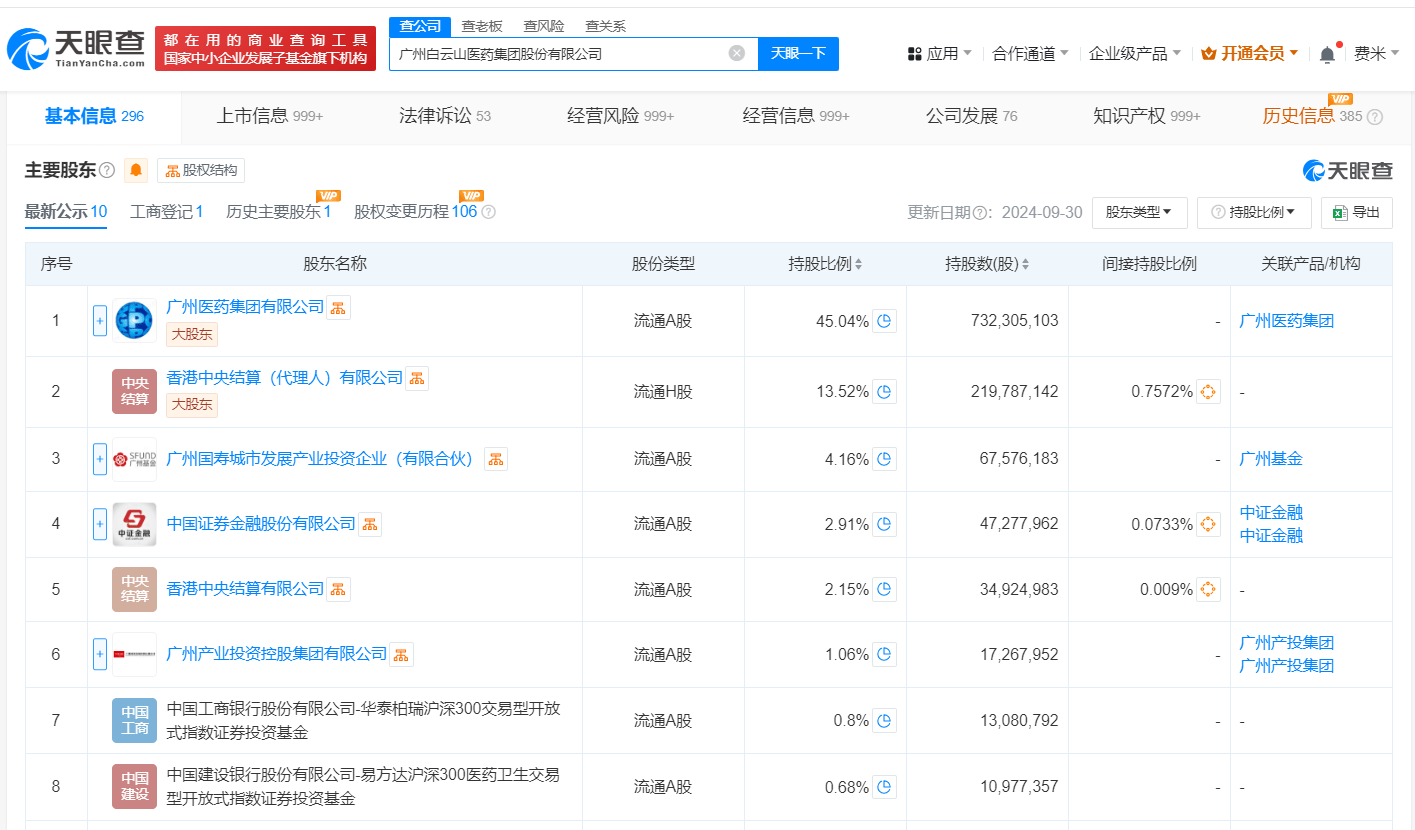Select the 历史主要股东 sub-tab

278,212
